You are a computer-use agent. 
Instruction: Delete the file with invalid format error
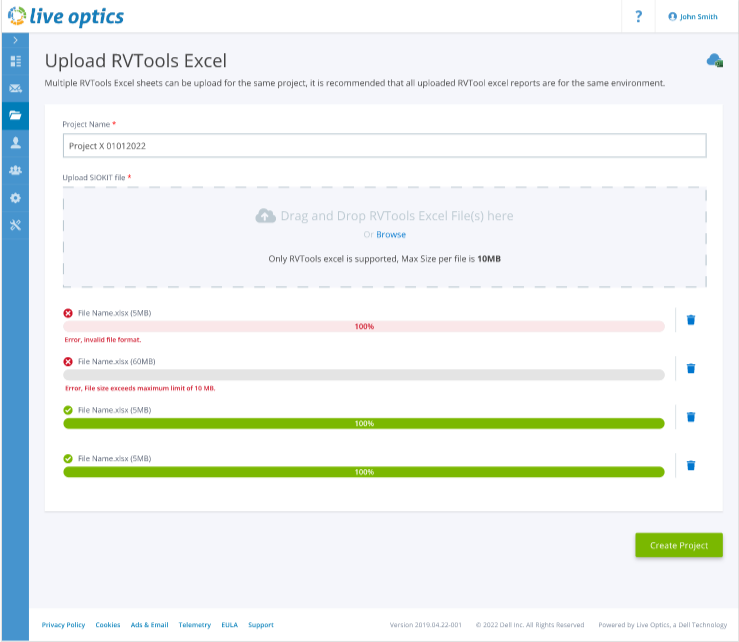pos(691,320)
